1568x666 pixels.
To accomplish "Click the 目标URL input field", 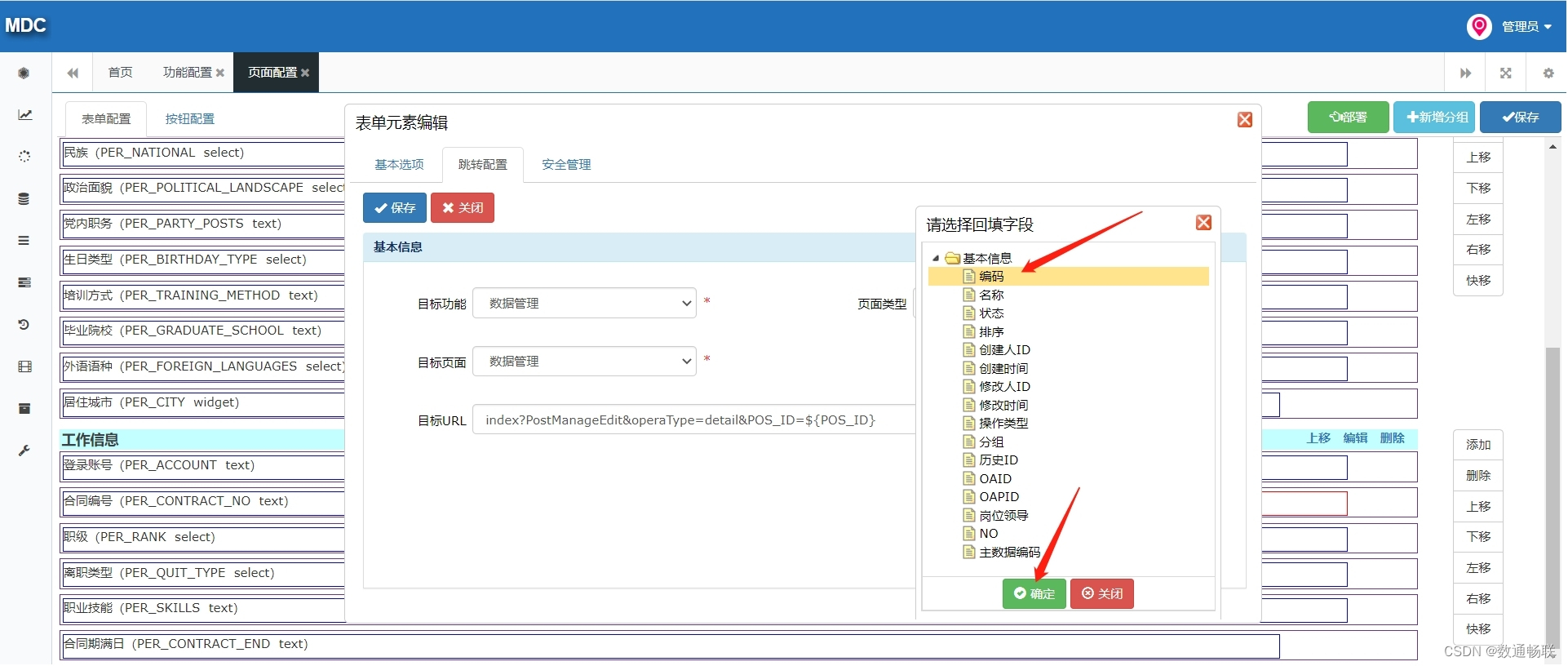I will (693, 420).
